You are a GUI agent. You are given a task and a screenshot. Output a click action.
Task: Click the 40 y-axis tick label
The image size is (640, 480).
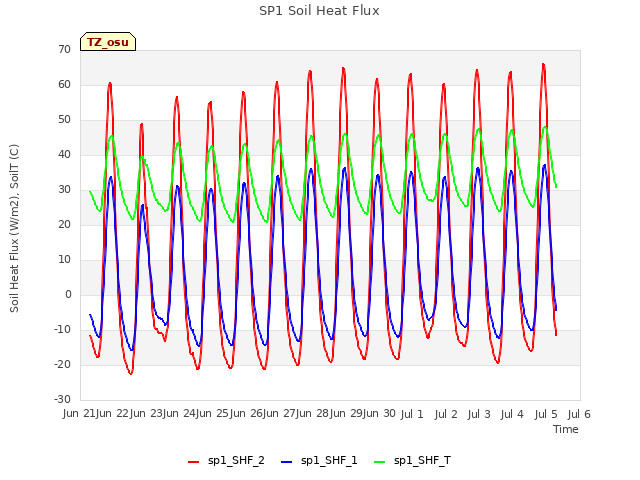[64, 154]
